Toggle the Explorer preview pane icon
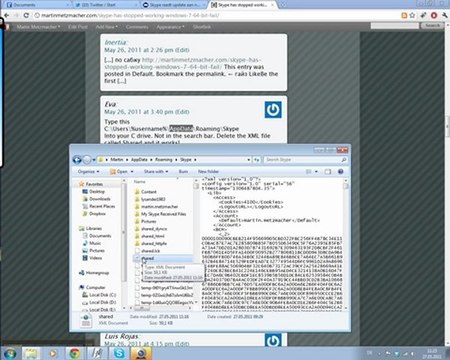 pyautogui.click(x=328, y=171)
